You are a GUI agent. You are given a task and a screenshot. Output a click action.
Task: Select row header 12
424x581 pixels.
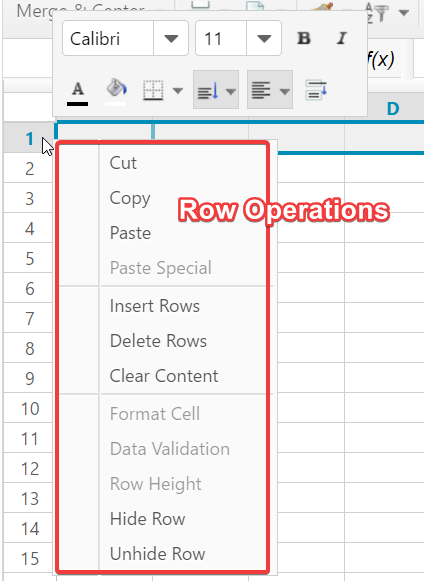point(29,468)
